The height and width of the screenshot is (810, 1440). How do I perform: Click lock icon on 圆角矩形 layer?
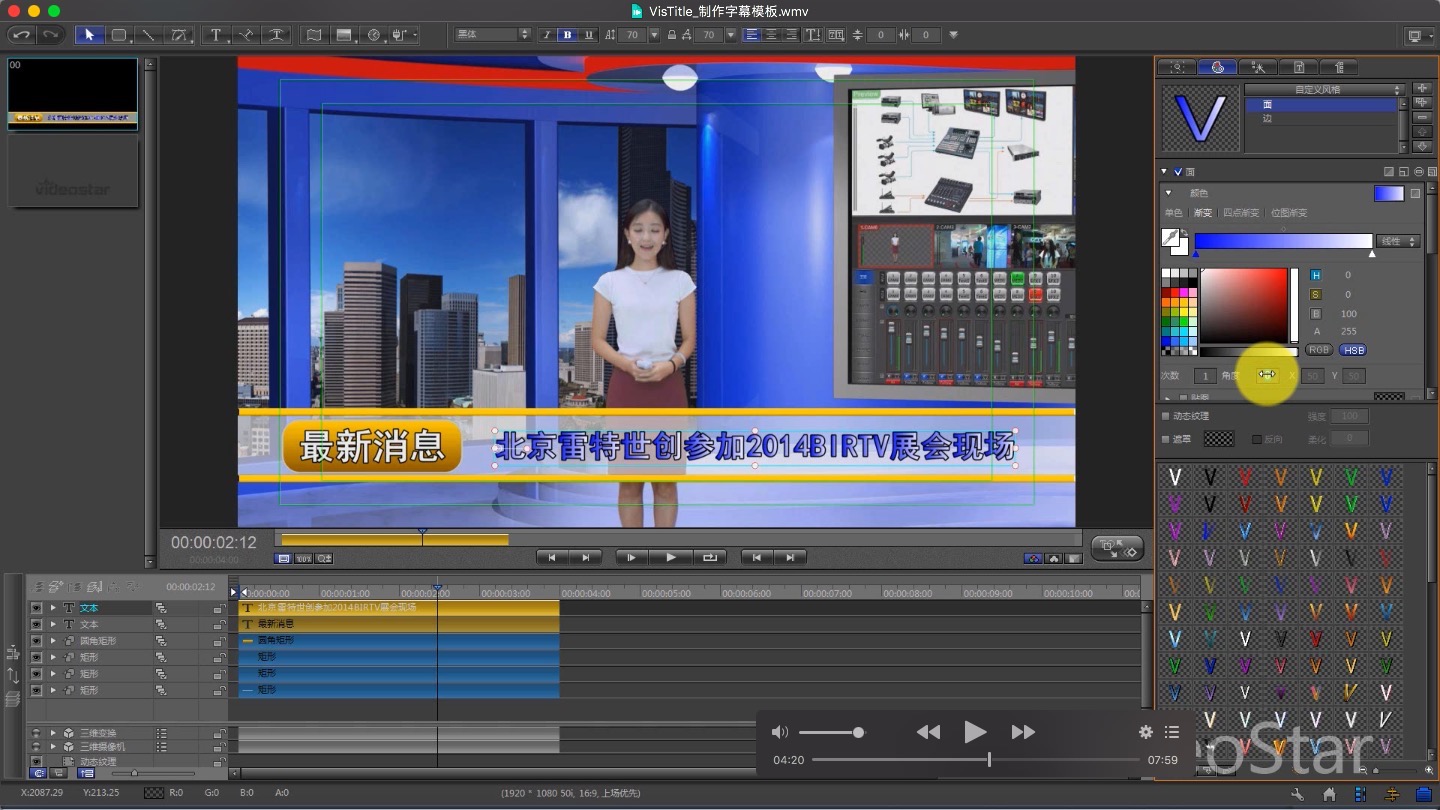click(218, 641)
